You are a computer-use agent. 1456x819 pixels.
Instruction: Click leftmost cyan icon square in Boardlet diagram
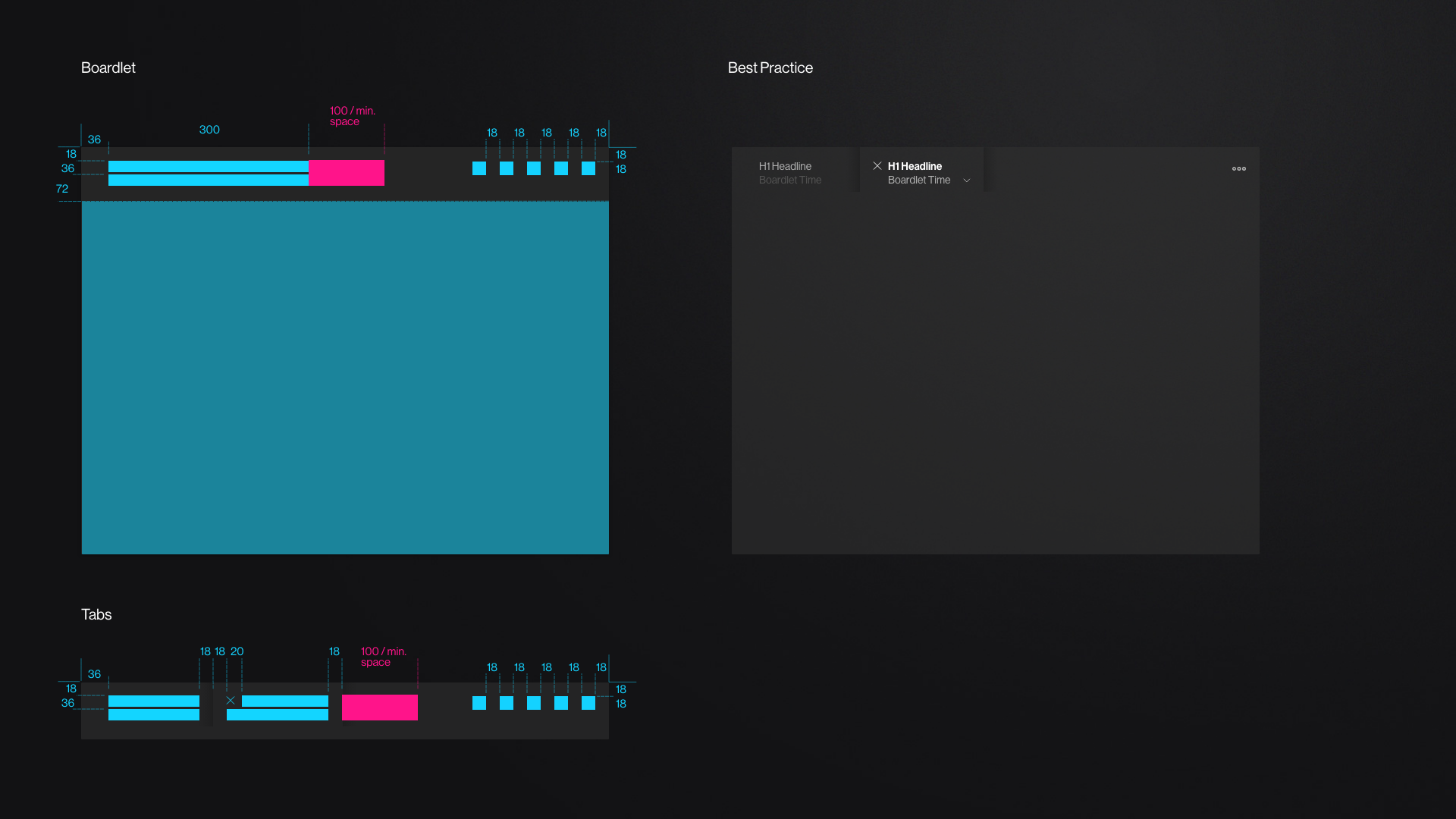point(479,168)
